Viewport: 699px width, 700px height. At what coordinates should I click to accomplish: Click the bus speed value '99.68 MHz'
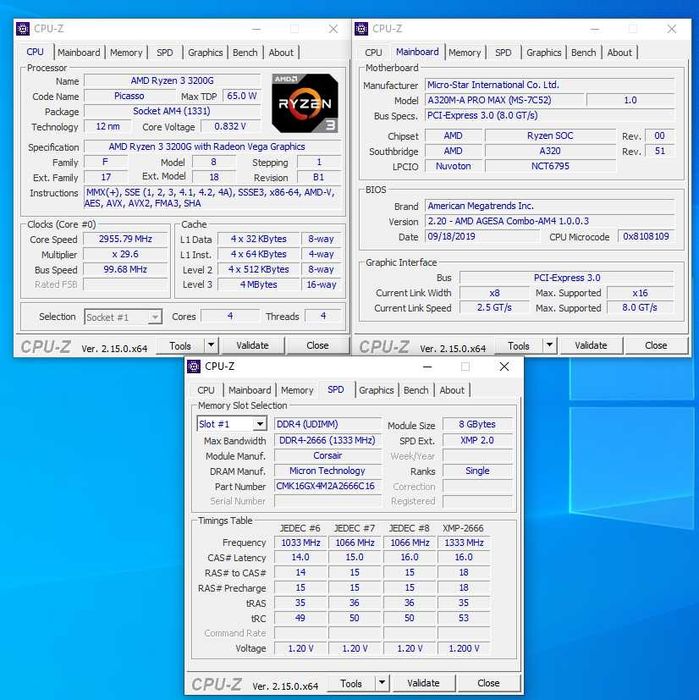pos(125,269)
